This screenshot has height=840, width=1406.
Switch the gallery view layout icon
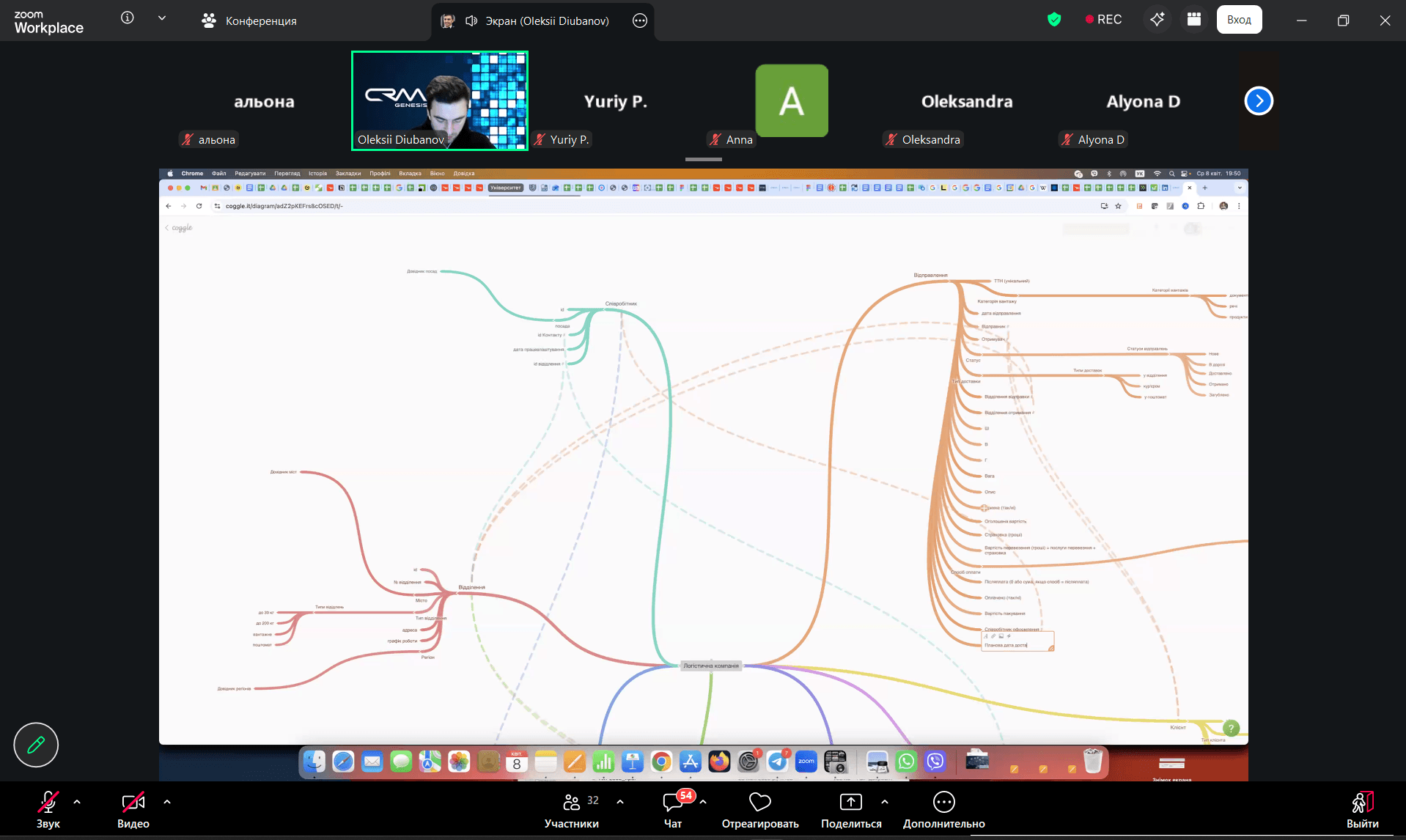[1194, 20]
